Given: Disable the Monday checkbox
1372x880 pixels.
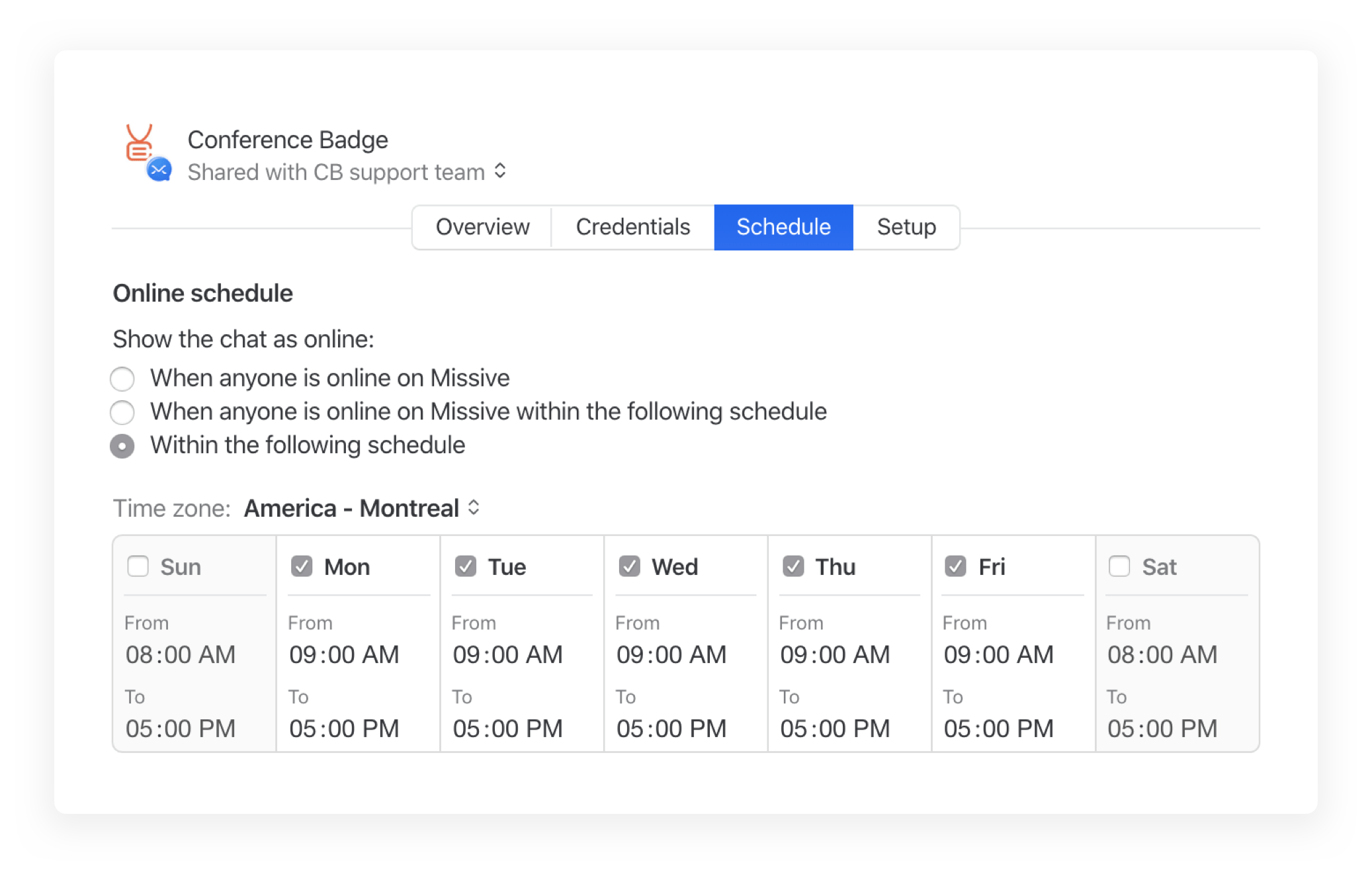Looking at the screenshot, I should (302, 566).
